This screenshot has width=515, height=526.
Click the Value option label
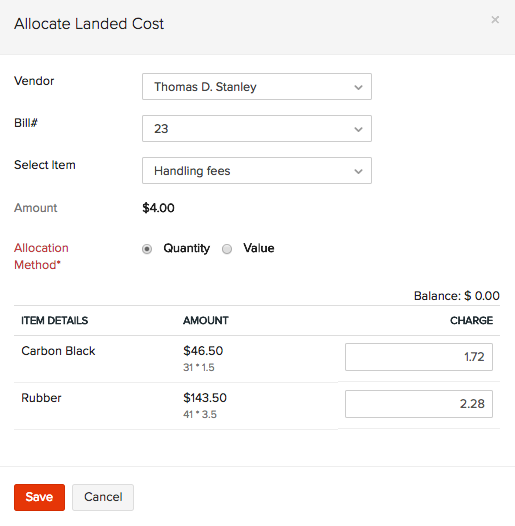[x=259, y=248]
